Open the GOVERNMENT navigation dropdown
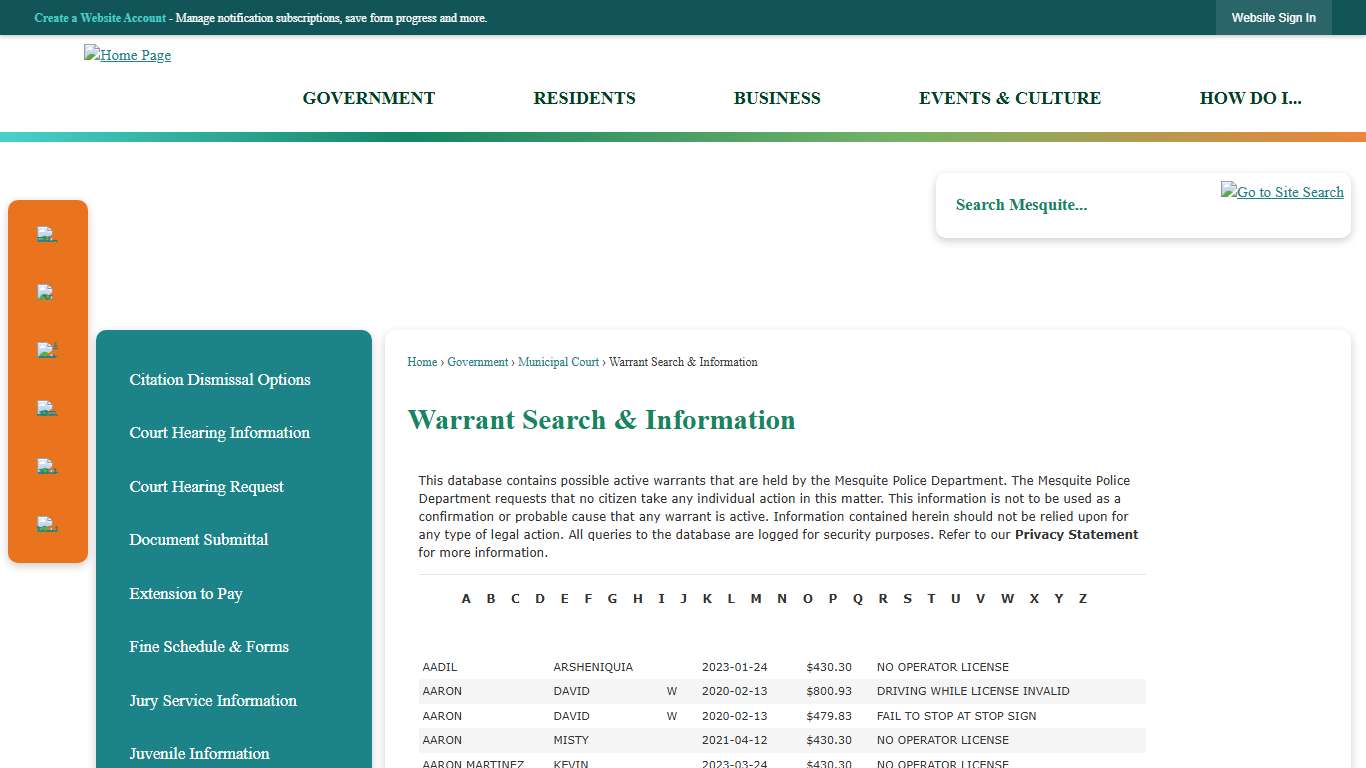The height and width of the screenshot is (768, 1366). (368, 98)
